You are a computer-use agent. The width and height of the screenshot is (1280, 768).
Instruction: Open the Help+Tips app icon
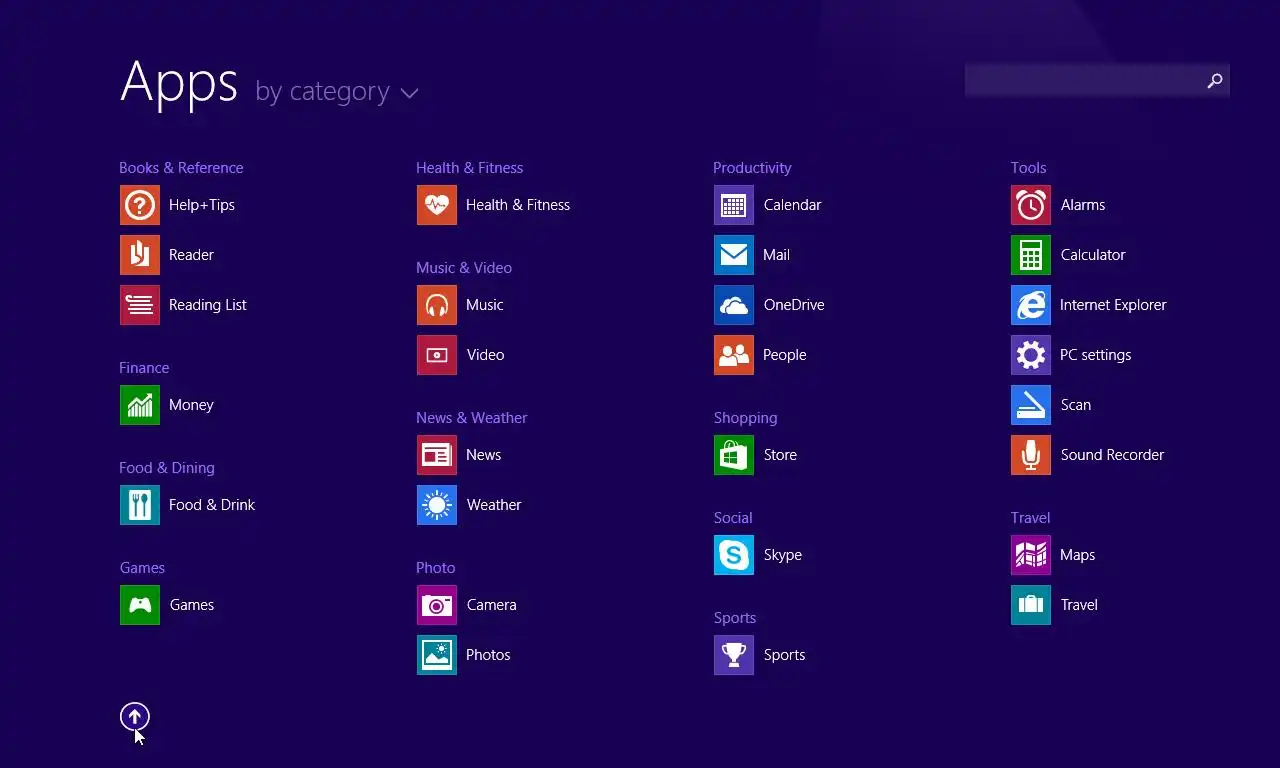tap(140, 205)
